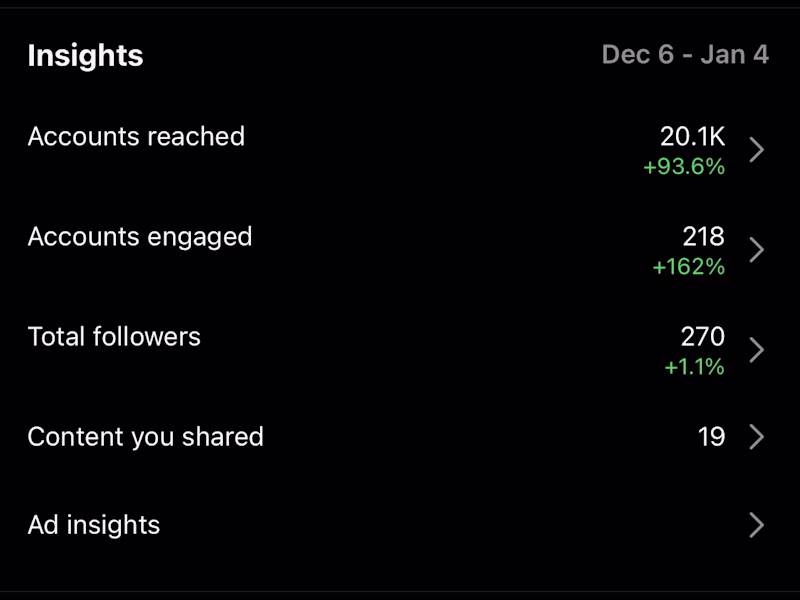Select the +162% growth percentage
The width and height of the screenshot is (800, 600).
pyautogui.click(x=688, y=267)
